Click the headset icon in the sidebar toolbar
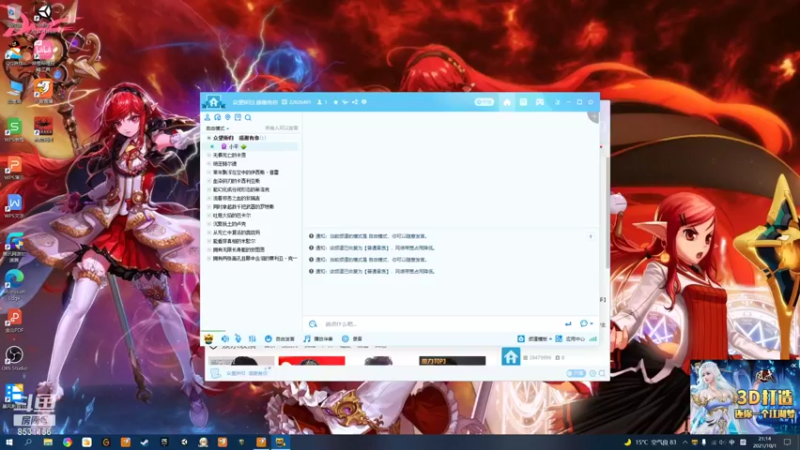Screen dimensions: 800x450 pos(217,117)
